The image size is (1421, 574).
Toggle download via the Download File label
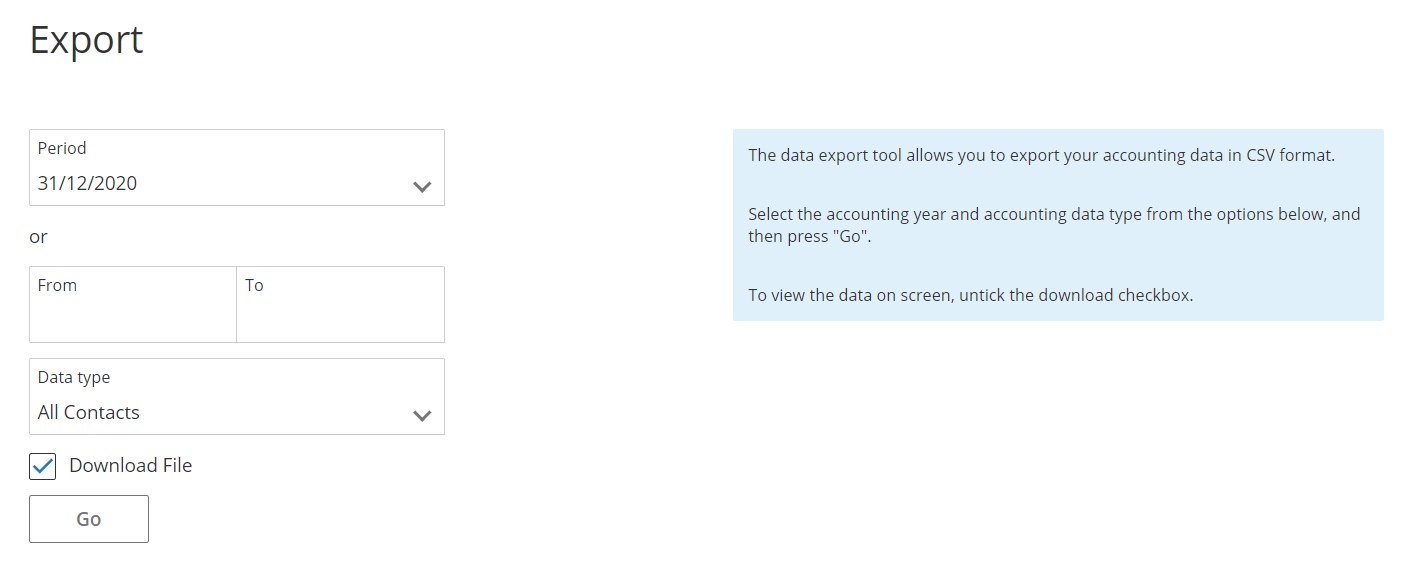click(130, 465)
